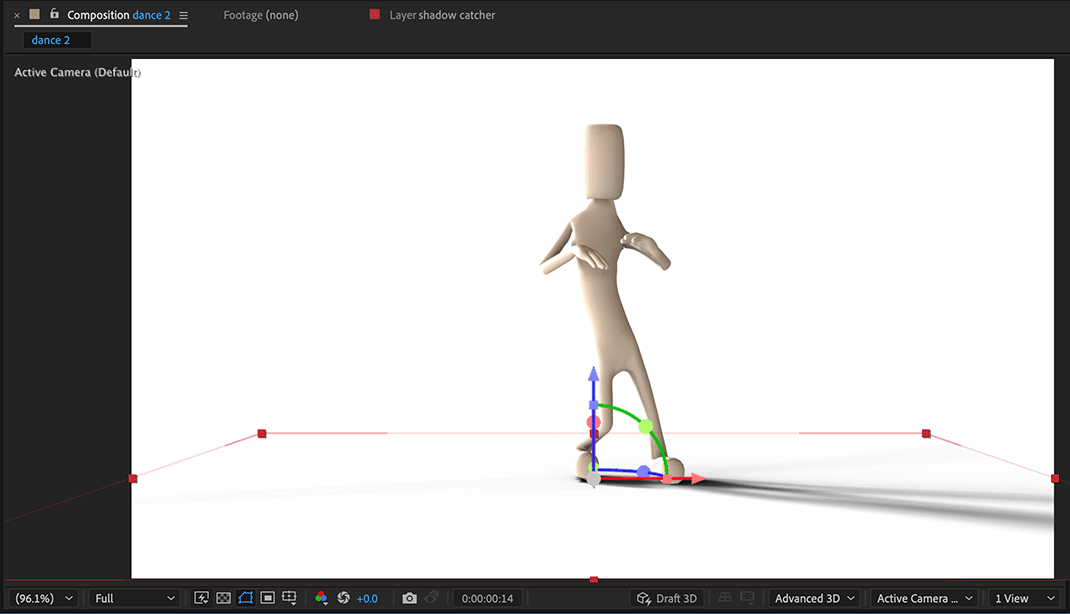This screenshot has width=1070, height=614.
Task: Switch to the Footage (none) tab
Action: coord(261,15)
